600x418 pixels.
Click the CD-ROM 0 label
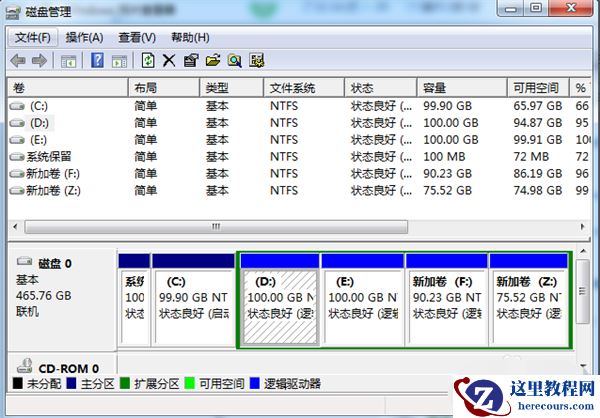point(68,369)
